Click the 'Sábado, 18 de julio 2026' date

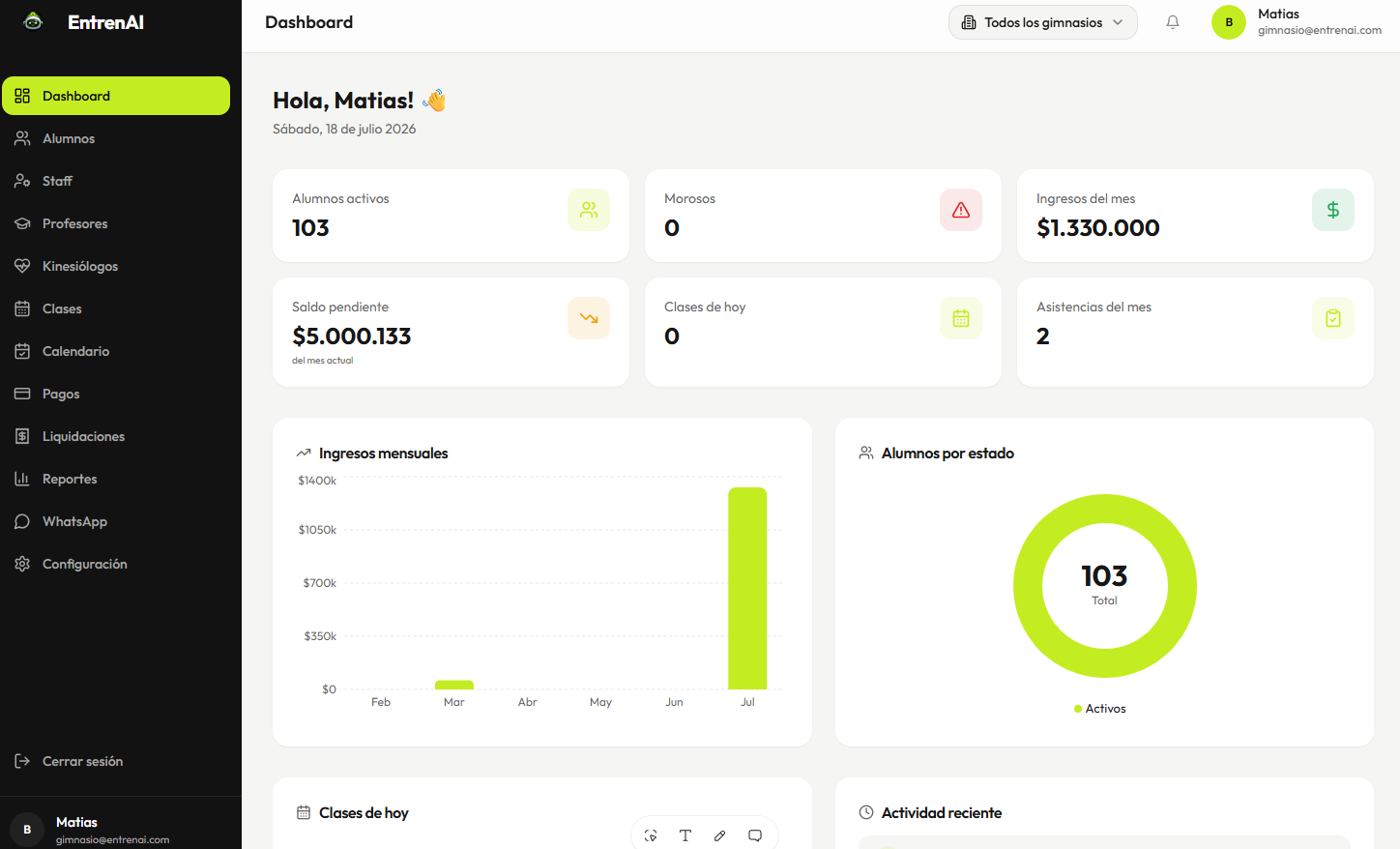click(344, 129)
